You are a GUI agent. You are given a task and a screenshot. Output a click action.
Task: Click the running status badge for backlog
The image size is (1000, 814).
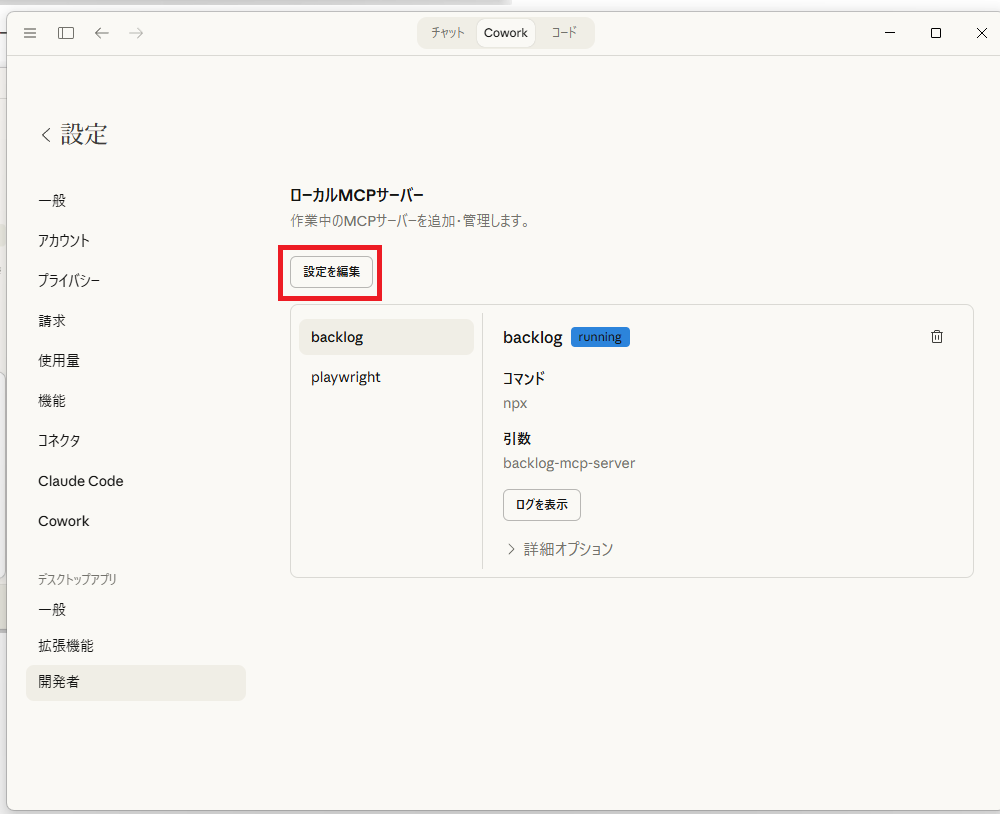coord(600,337)
